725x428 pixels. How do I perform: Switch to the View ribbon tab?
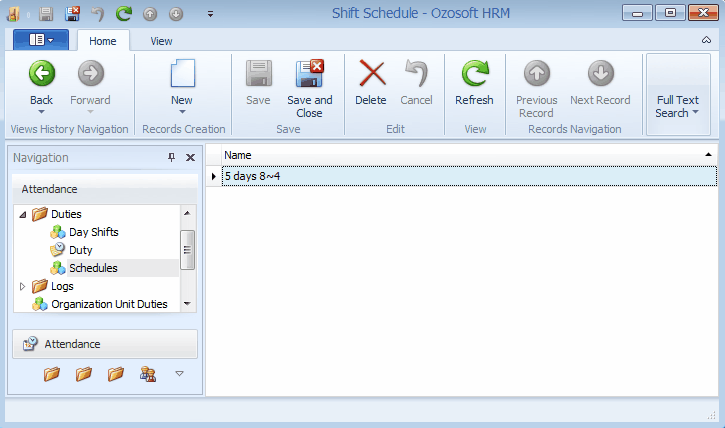click(x=161, y=41)
